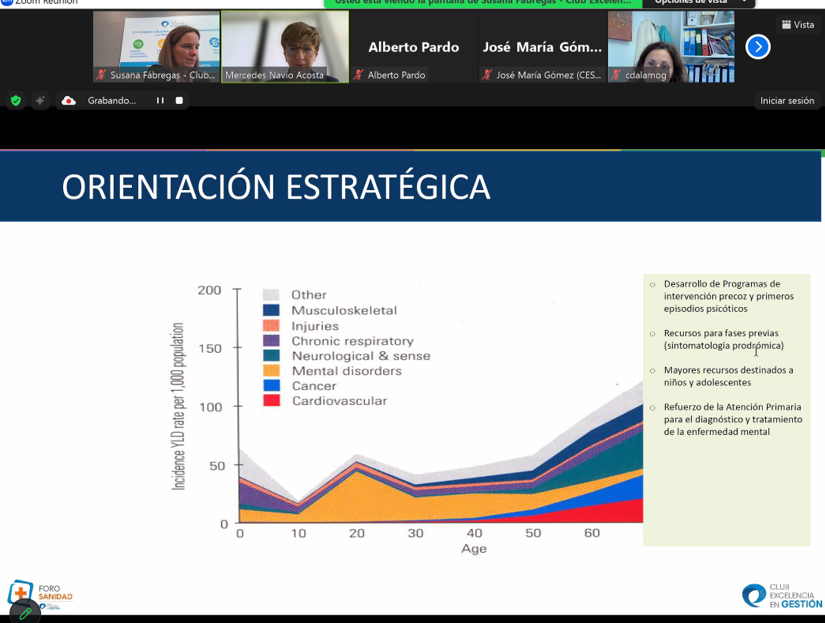Open Opciones de vista dropdown
Screen dimensions: 825x623
point(699,3)
